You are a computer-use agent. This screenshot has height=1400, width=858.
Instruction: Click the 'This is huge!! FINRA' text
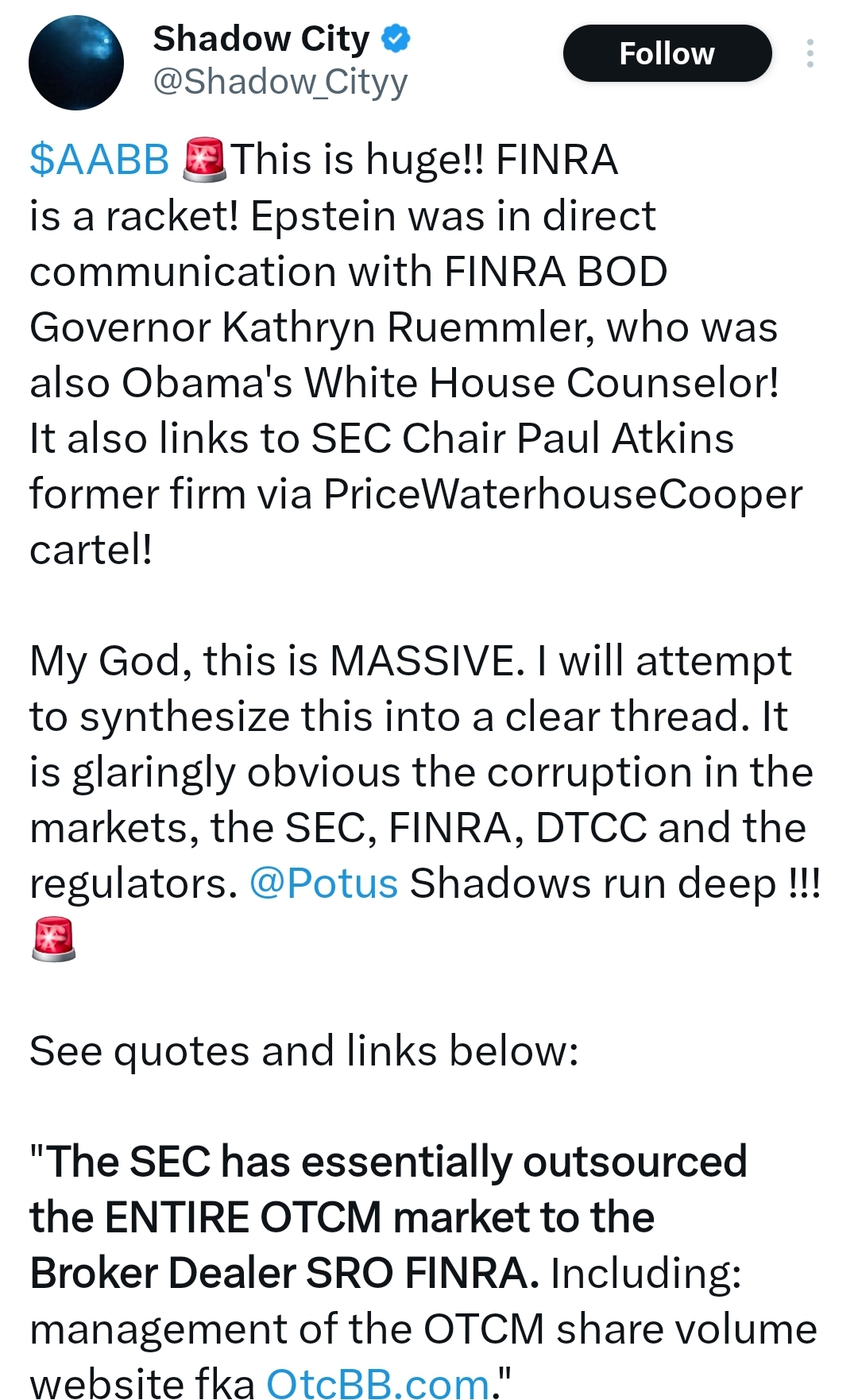coord(424,159)
